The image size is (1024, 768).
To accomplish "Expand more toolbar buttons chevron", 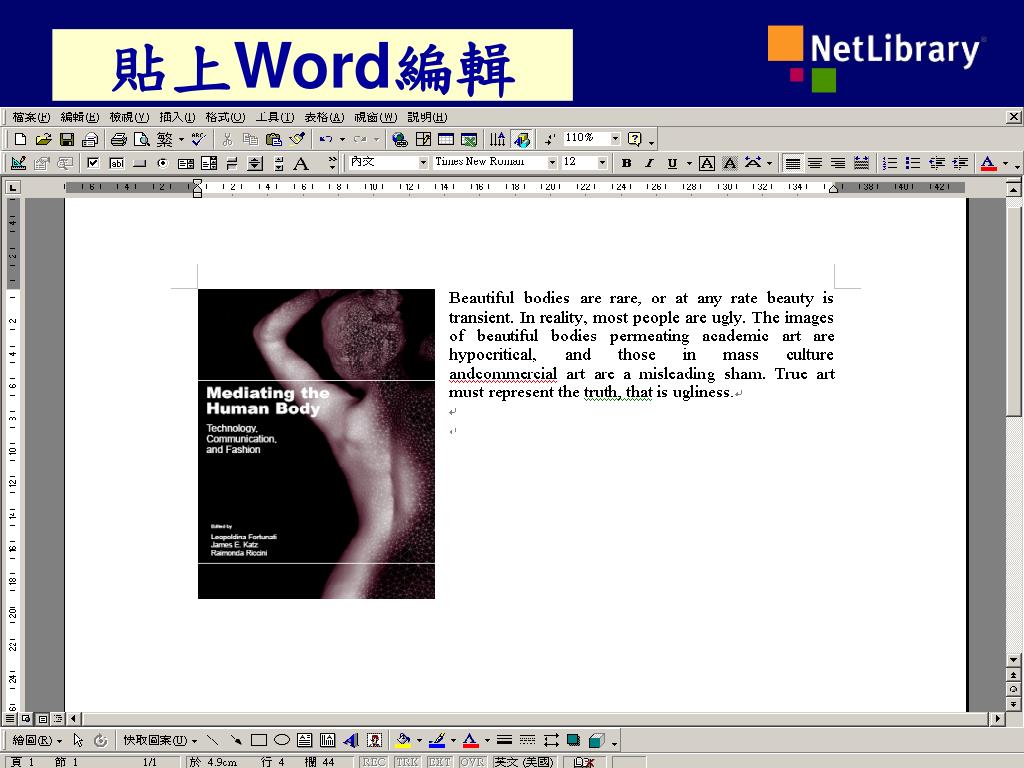I will click(x=332, y=163).
